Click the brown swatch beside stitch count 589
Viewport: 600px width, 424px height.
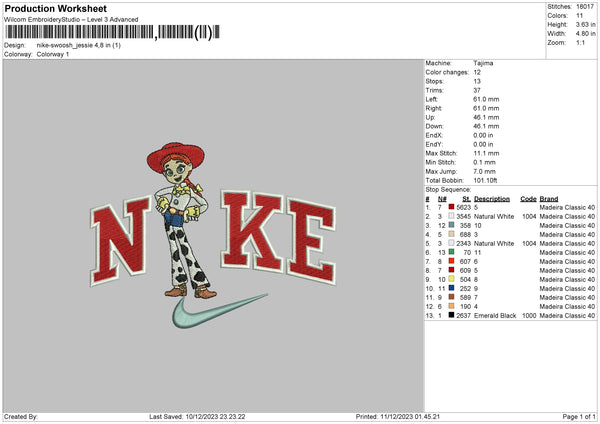pos(452,297)
